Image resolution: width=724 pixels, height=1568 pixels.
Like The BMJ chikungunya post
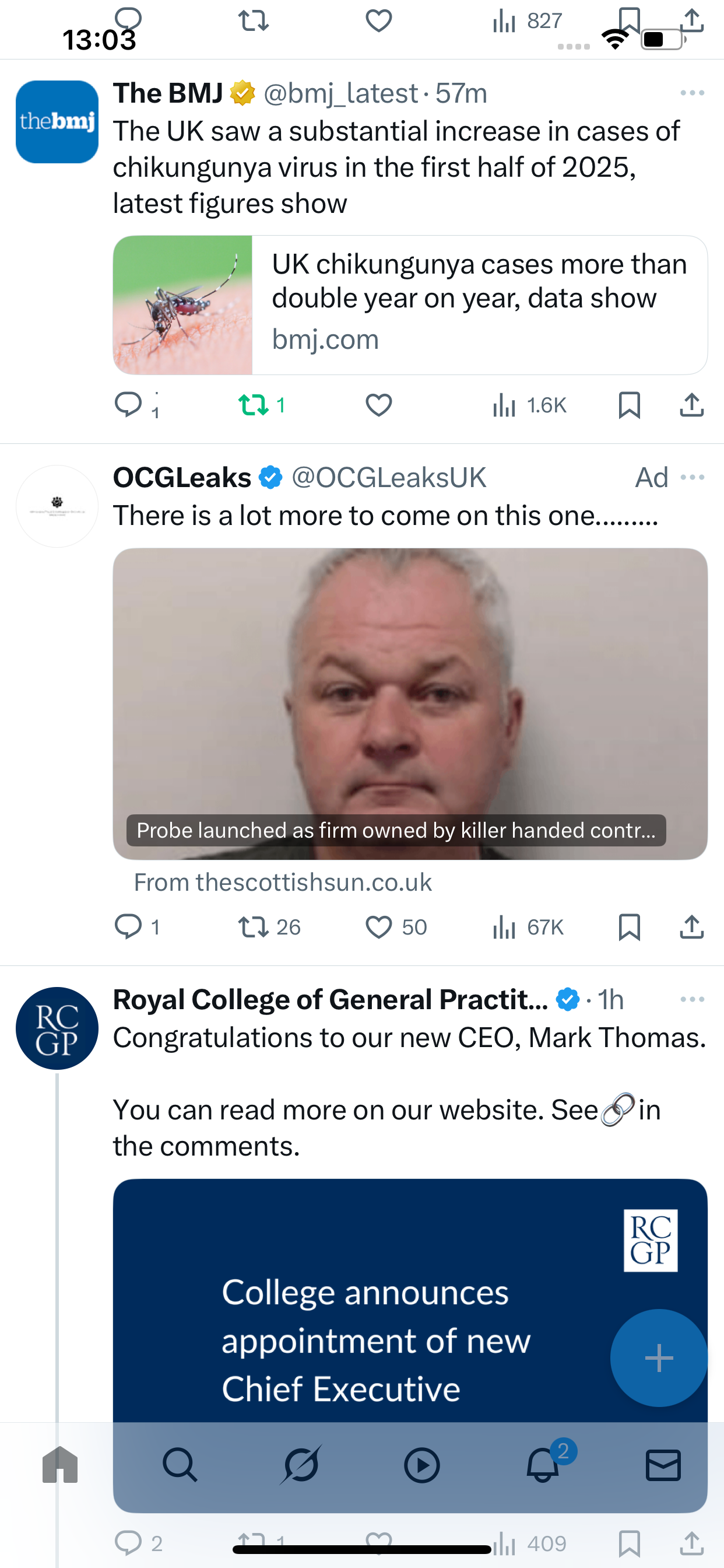tap(378, 405)
